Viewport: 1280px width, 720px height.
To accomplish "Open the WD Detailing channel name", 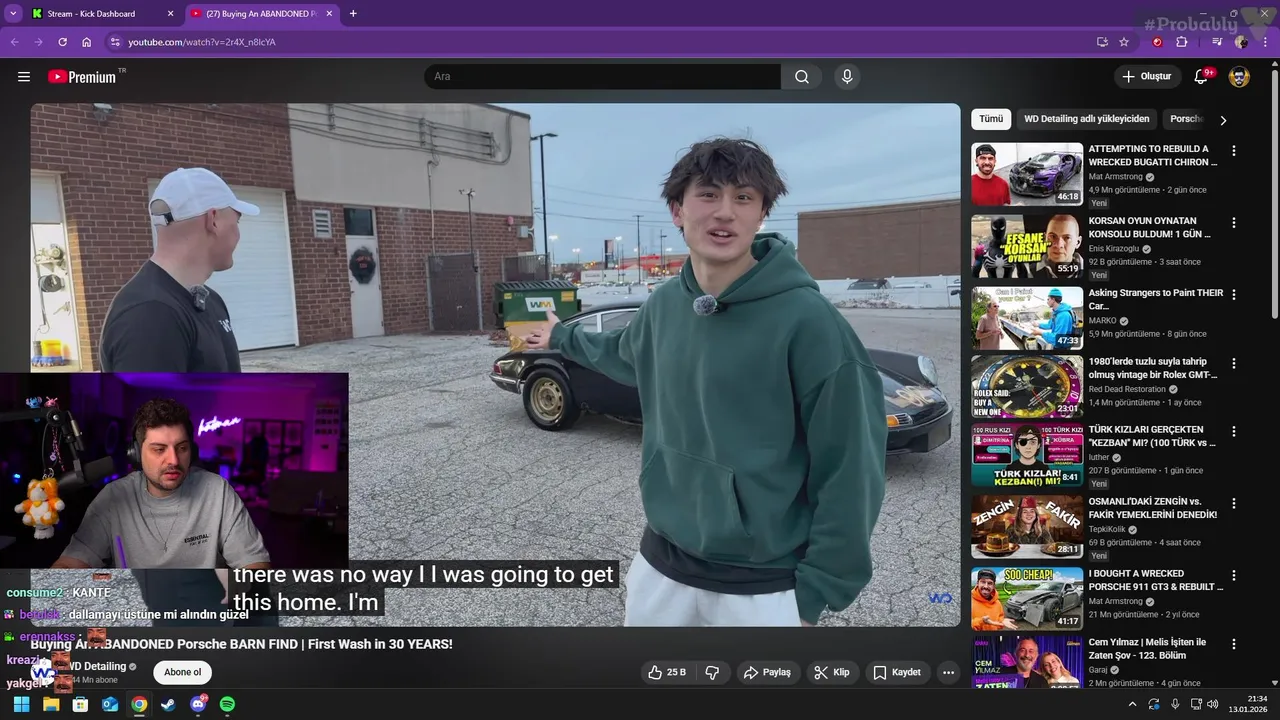I will (97, 666).
